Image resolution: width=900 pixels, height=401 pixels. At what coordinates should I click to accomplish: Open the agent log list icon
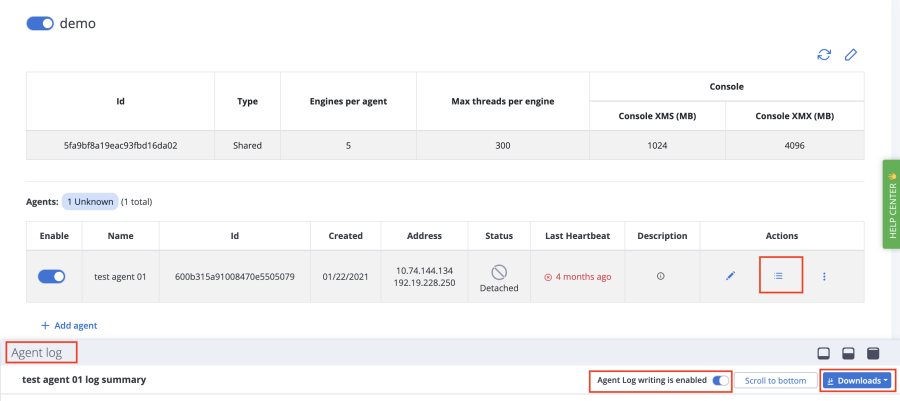[x=779, y=276]
